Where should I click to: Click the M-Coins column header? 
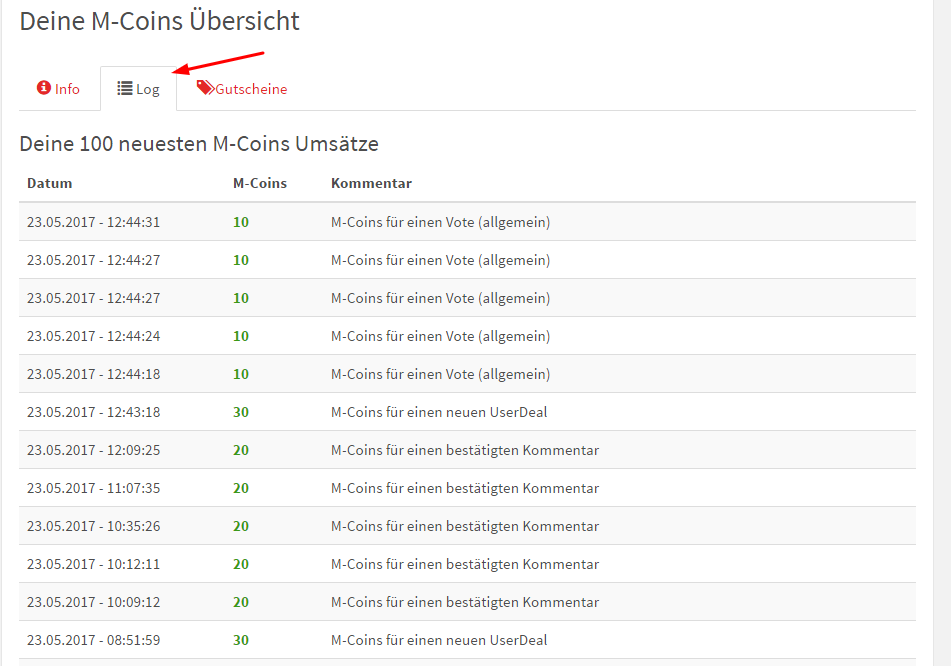(259, 183)
